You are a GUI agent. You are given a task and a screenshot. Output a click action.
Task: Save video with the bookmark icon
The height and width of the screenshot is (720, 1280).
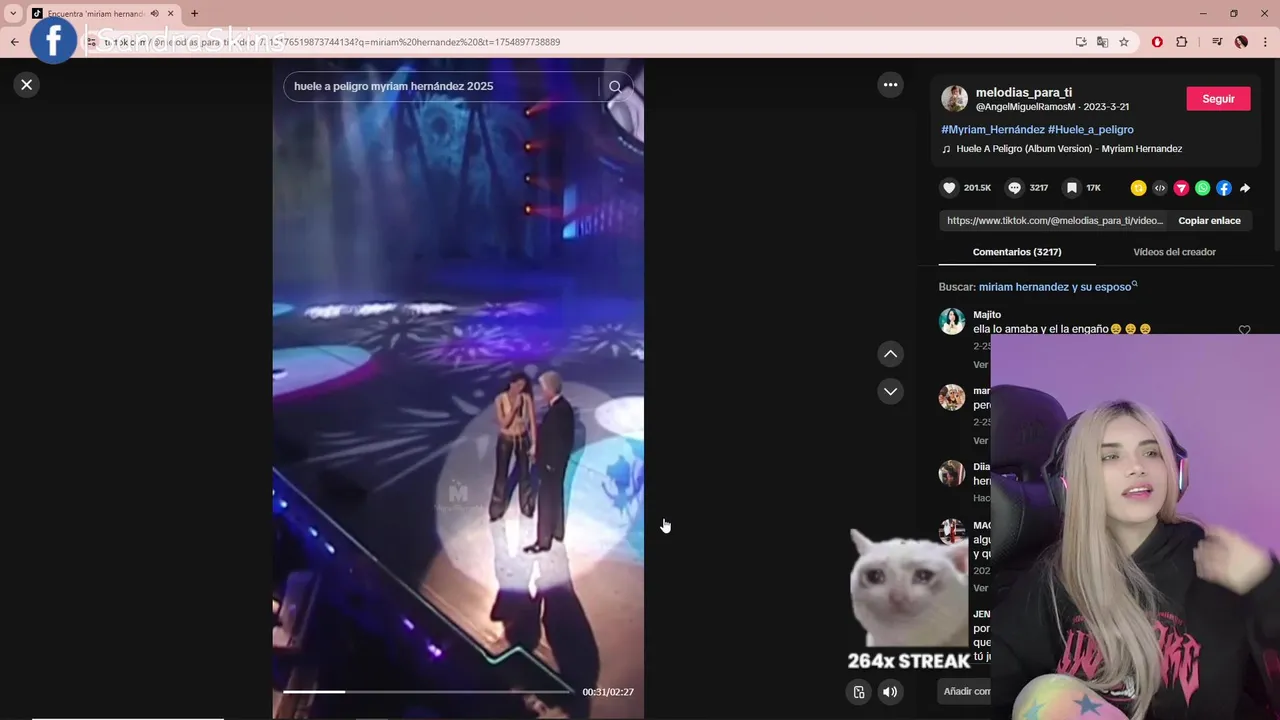click(1071, 188)
